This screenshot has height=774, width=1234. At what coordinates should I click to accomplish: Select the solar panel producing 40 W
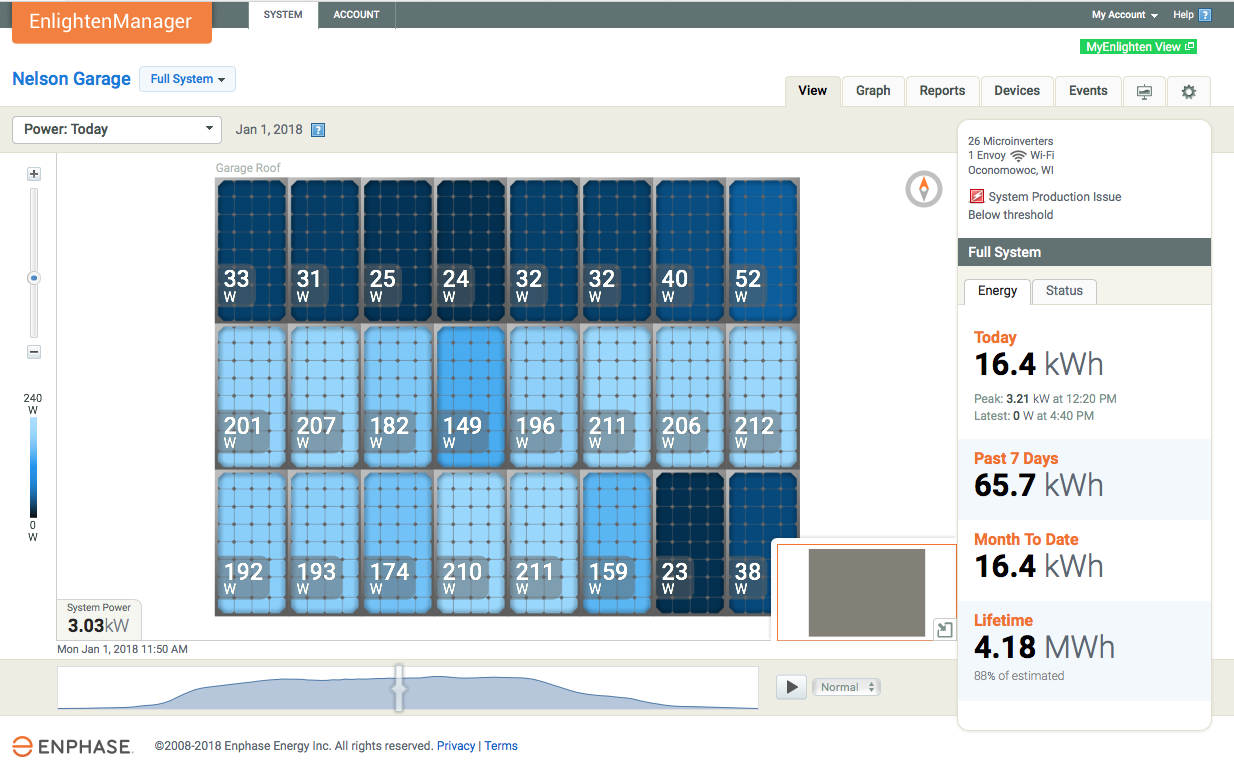coord(689,250)
